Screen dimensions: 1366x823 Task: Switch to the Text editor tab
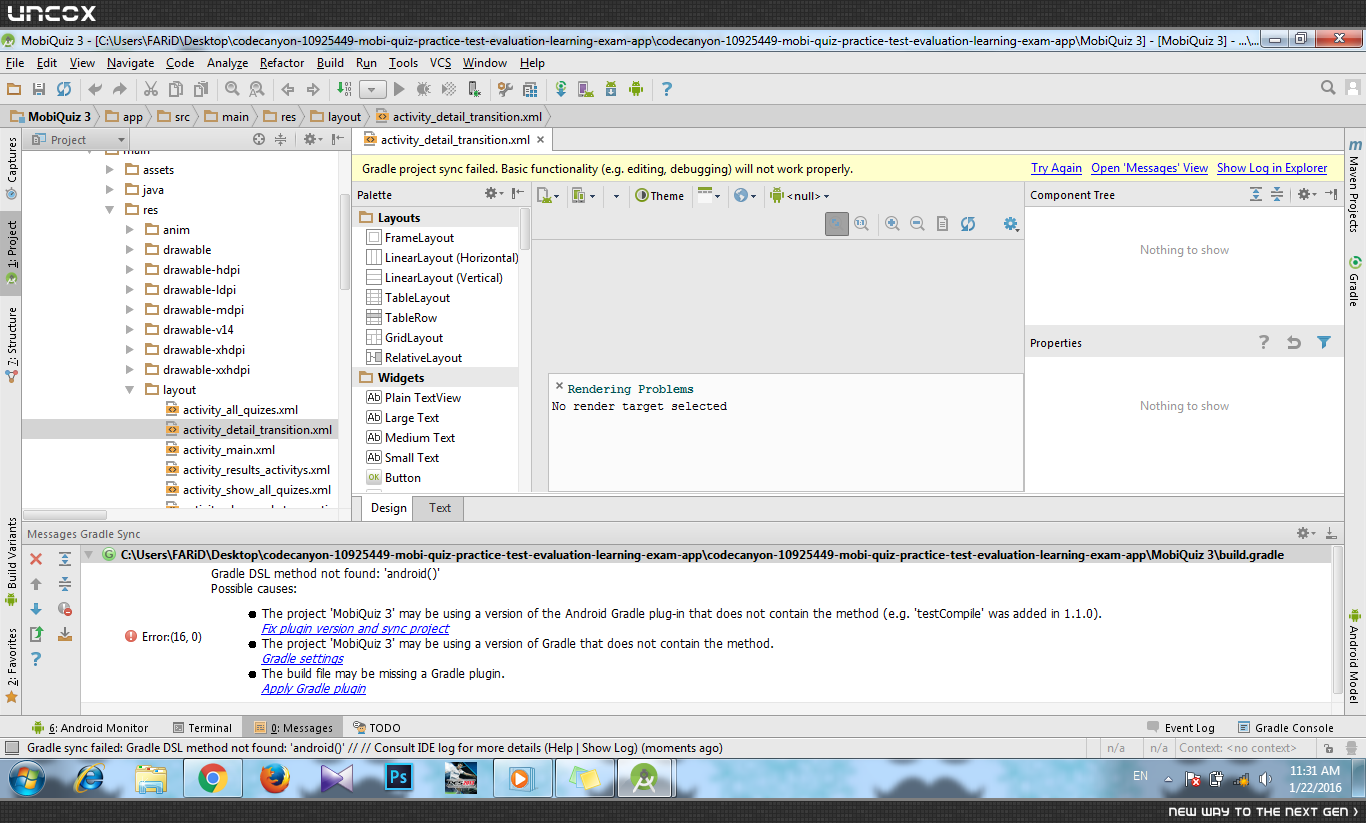coord(440,508)
